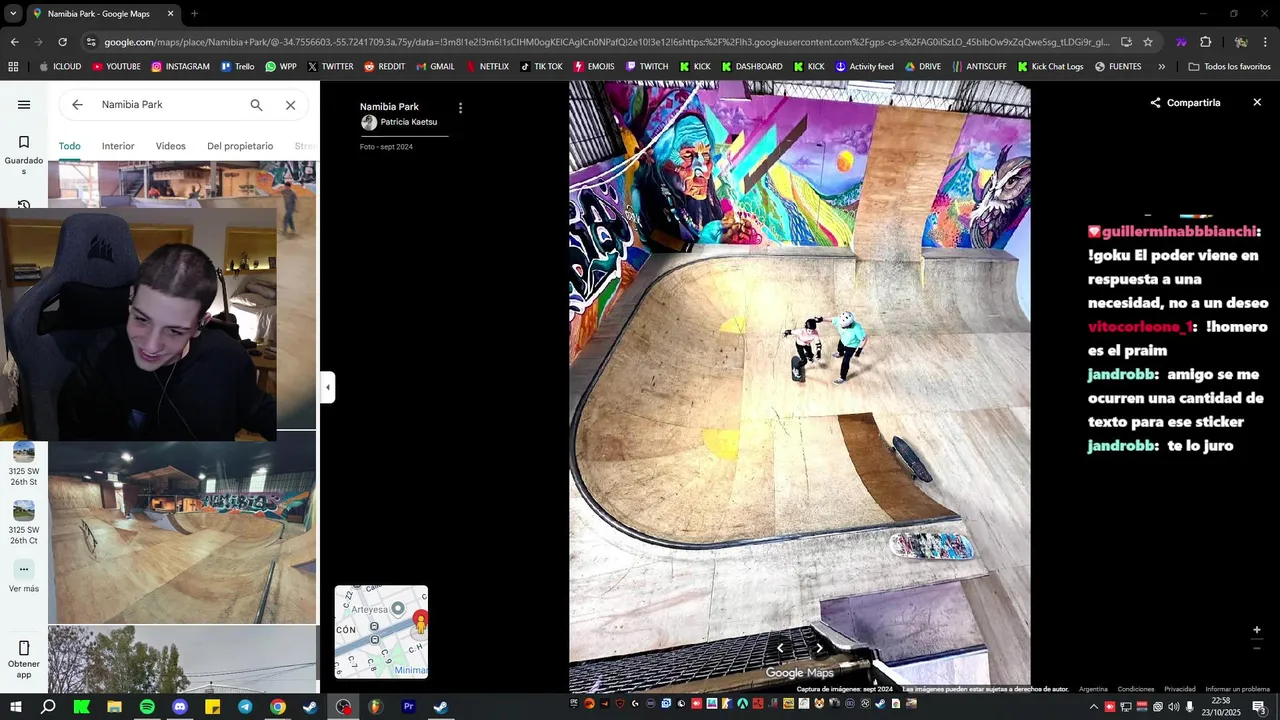The image size is (1280, 720).
Task: Open Condiciones link in footer
Action: (1136, 689)
